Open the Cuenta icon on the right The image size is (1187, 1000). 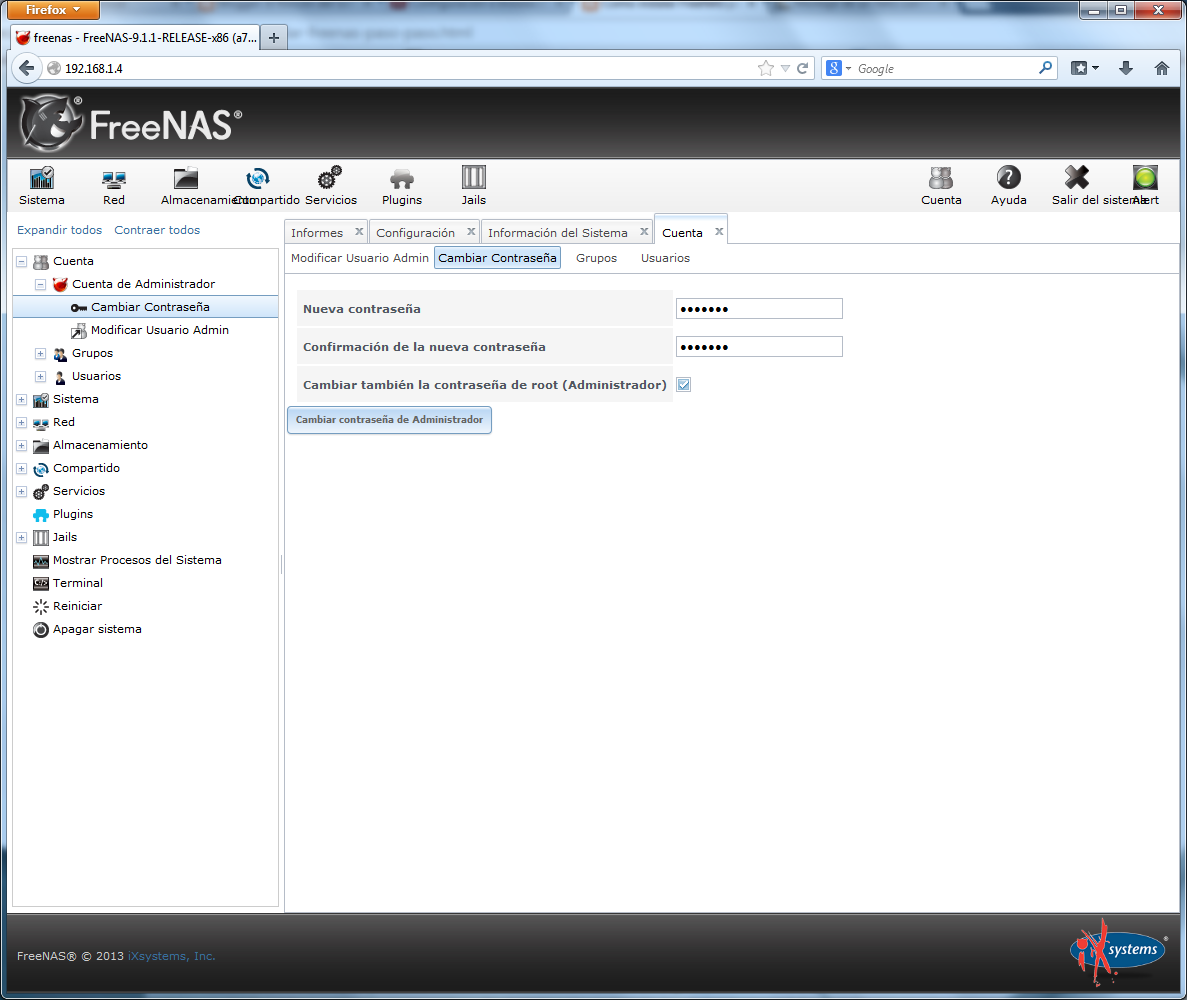pos(941,185)
